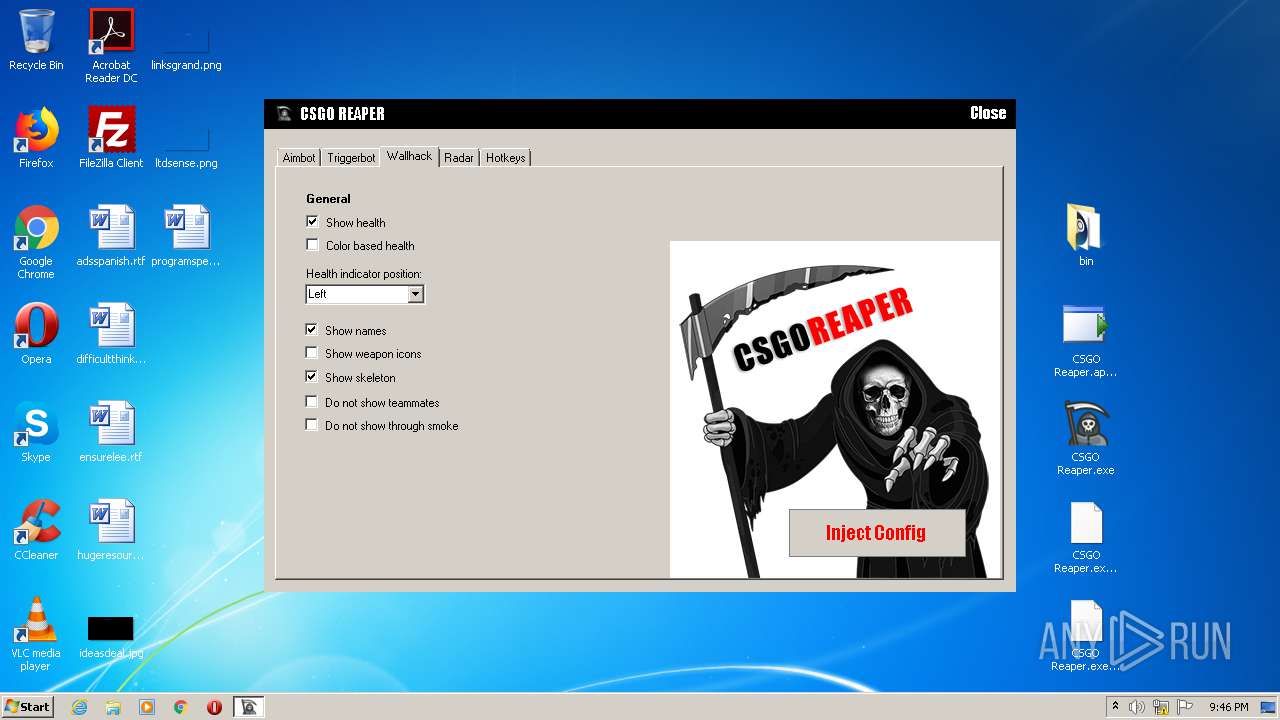Enable Color based health
The width and height of the screenshot is (1280, 720).
tap(312, 245)
